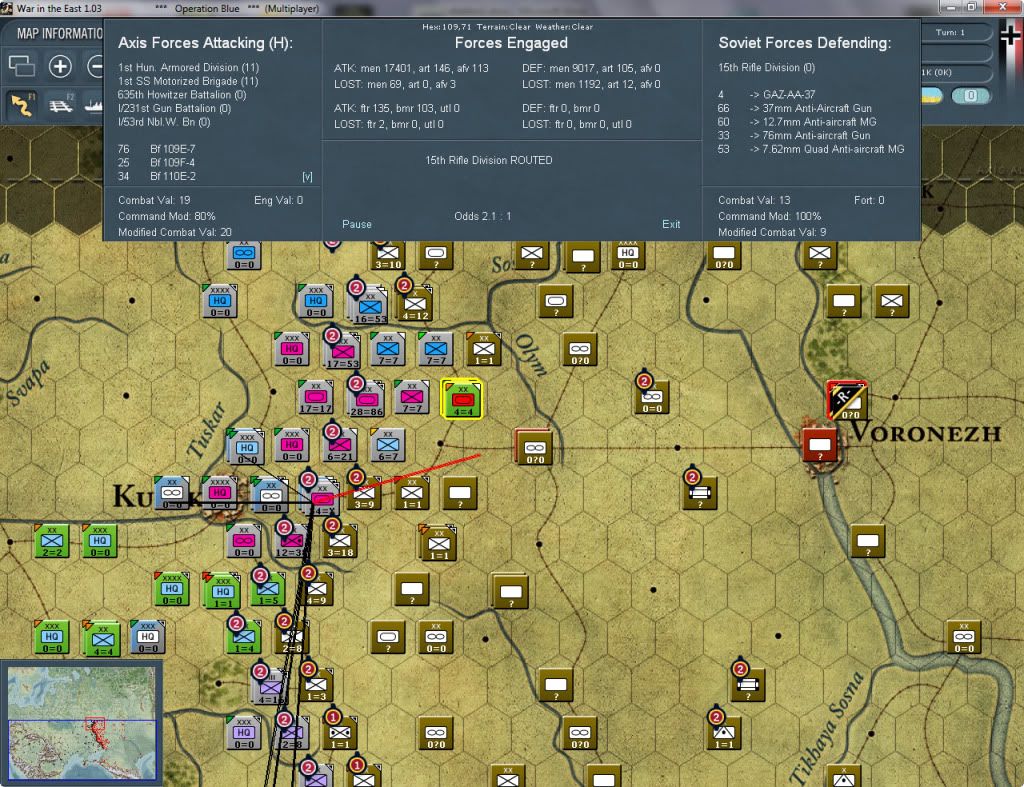This screenshot has height=787, width=1024.
Task: Click '1st Hun. Armored Division (11)' entry
Action: (189, 67)
